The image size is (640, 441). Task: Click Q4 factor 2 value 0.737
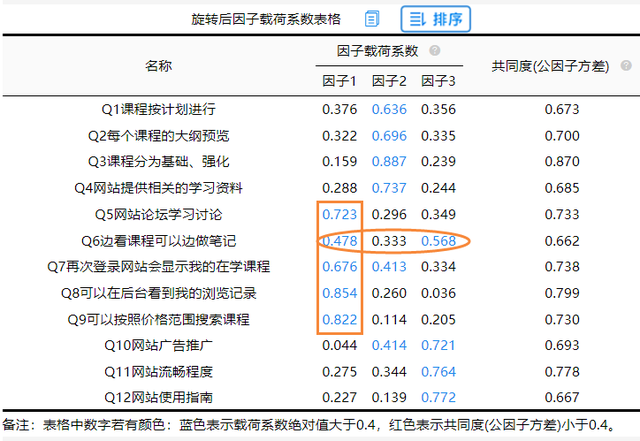pyautogui.click(x=389, y=188)
